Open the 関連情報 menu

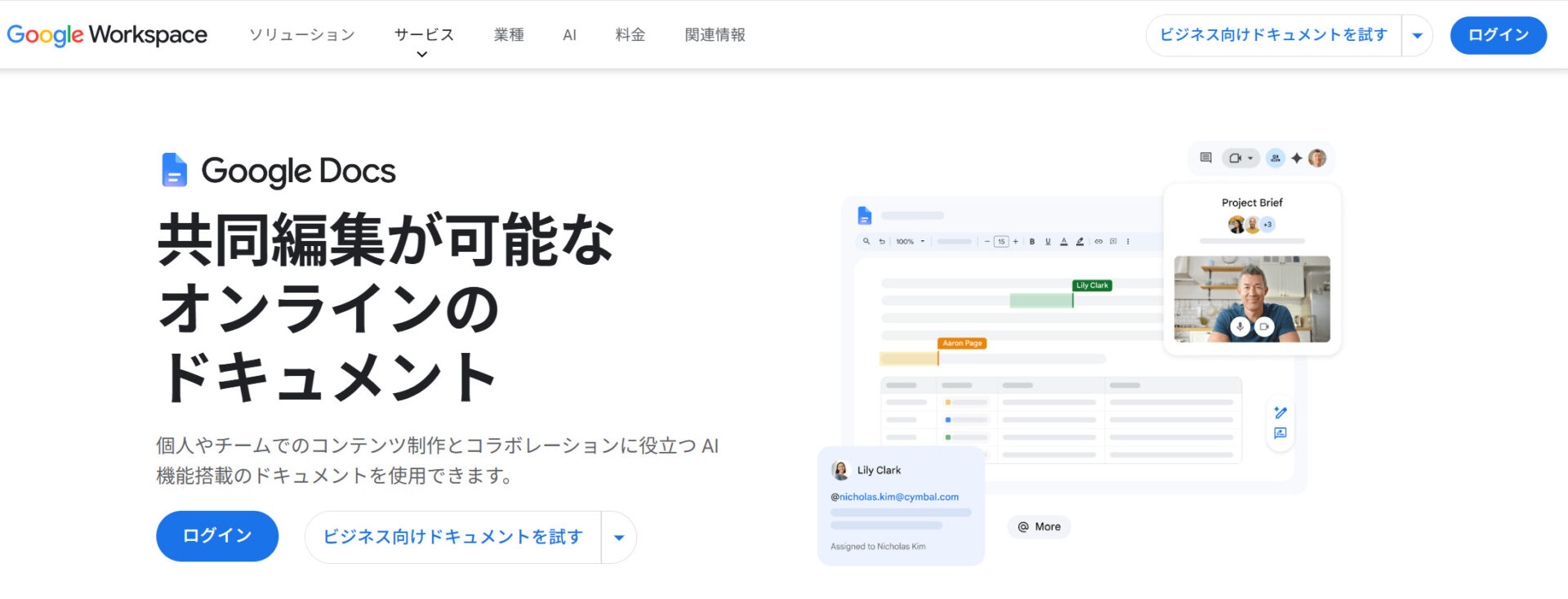(x=715, y=34)
